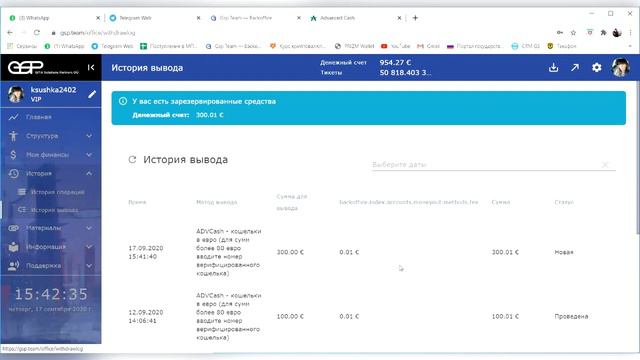Viewport: 640px width, 360px height.
Task: Click the Структура person icon
Action: (x=13, y=136)
